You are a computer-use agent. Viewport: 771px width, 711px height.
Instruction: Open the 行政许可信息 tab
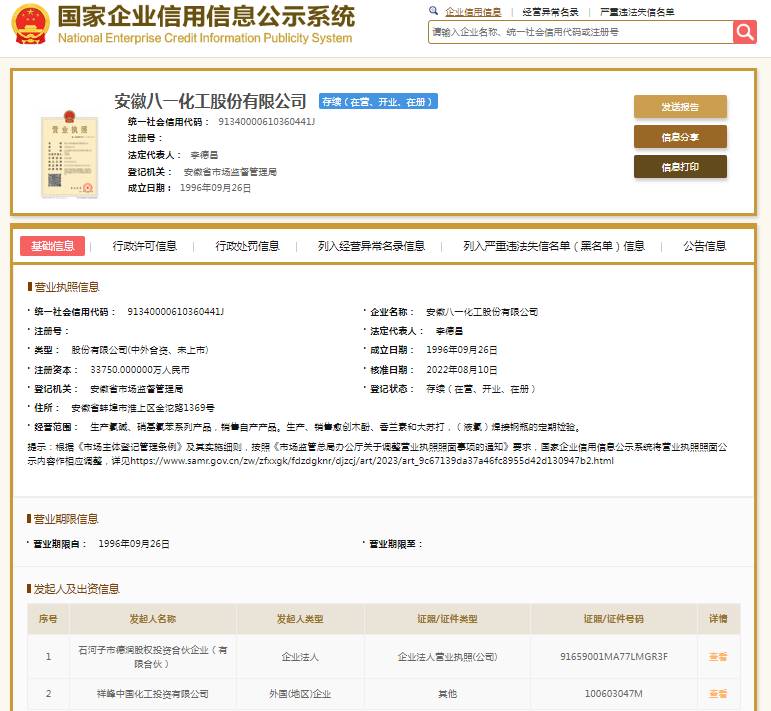click(145, 246)
